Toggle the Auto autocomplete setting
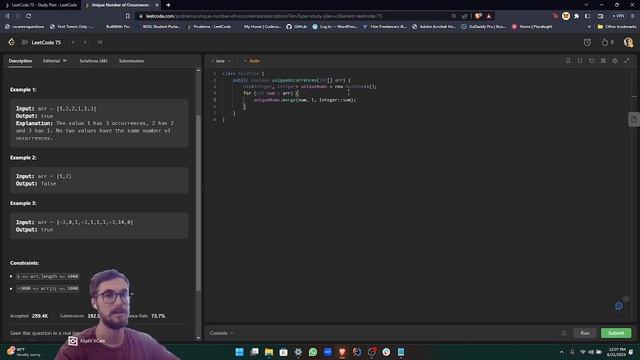 click(x=252, y=61)
